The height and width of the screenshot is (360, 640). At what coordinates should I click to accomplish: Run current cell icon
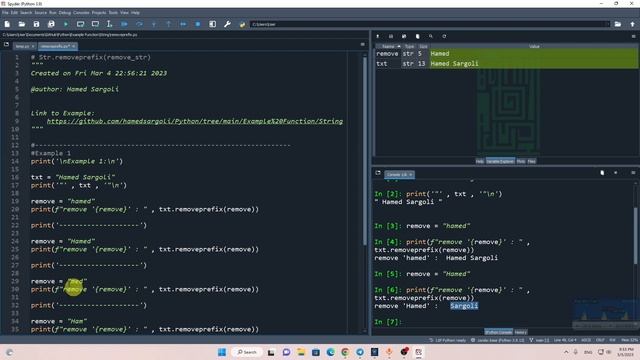(80, 24)
